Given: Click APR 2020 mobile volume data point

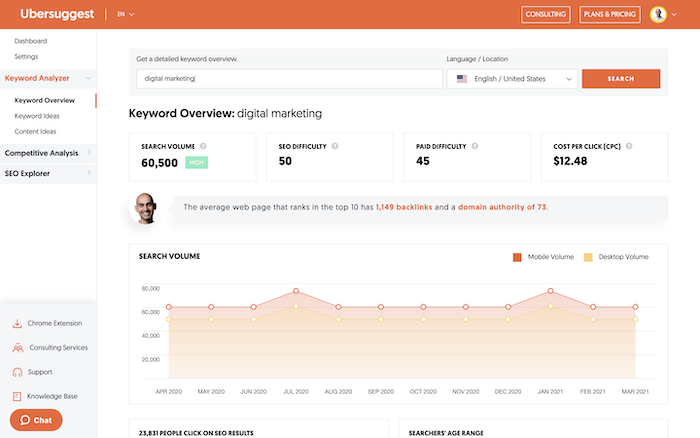Looking at the screenshot, I should pyautogui.click(x=169, y=307).
